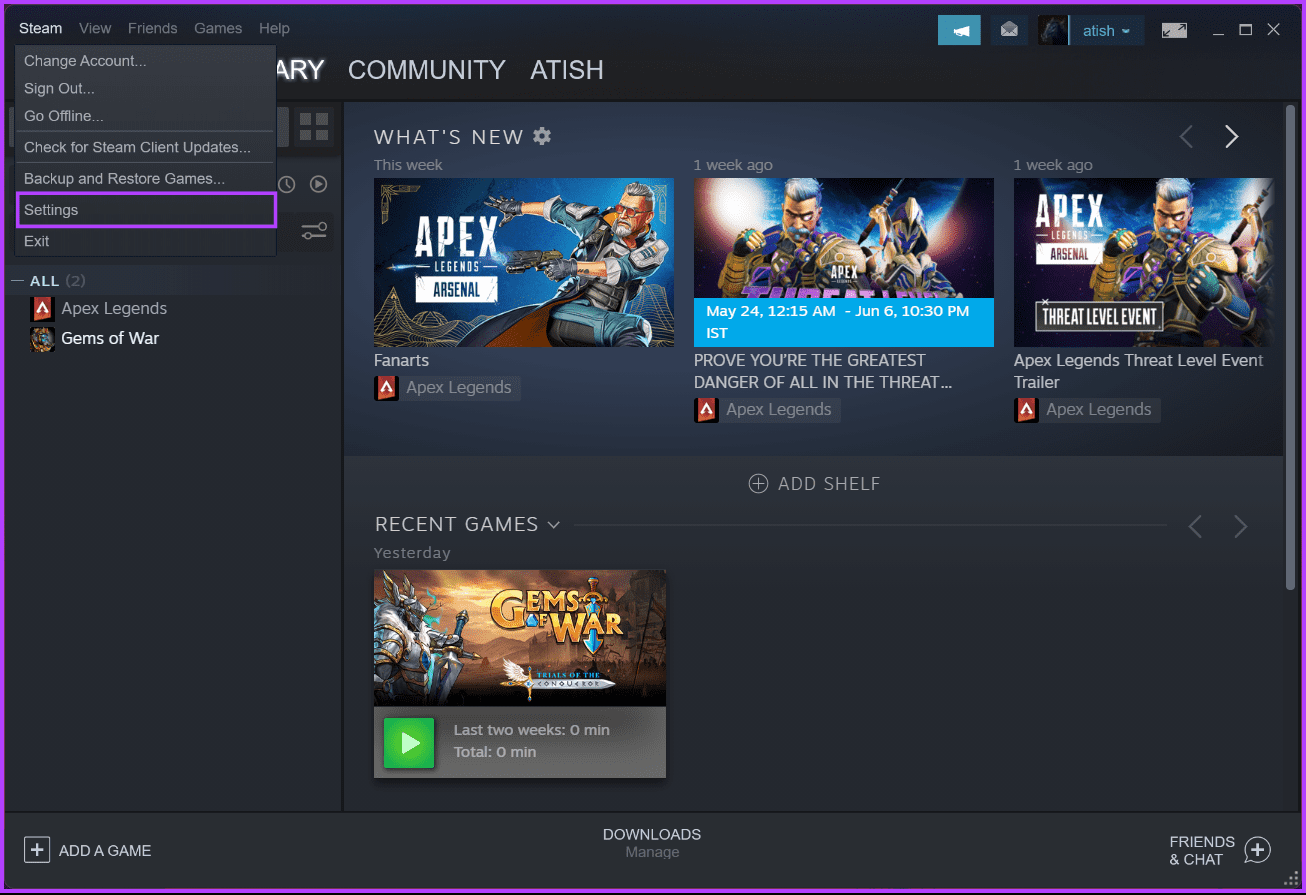The width and height of the screenshot is (1306, 895).
Task: Open Gems of War recent game artwork
Action: [520, 638]
